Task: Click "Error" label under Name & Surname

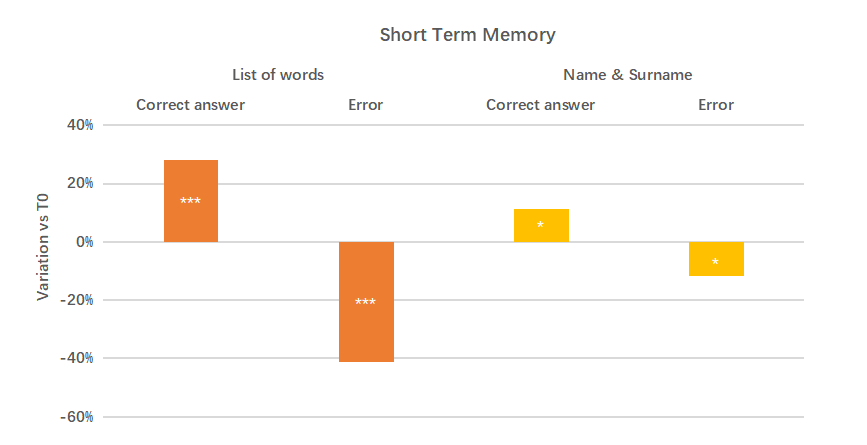Action: point(716,105)
